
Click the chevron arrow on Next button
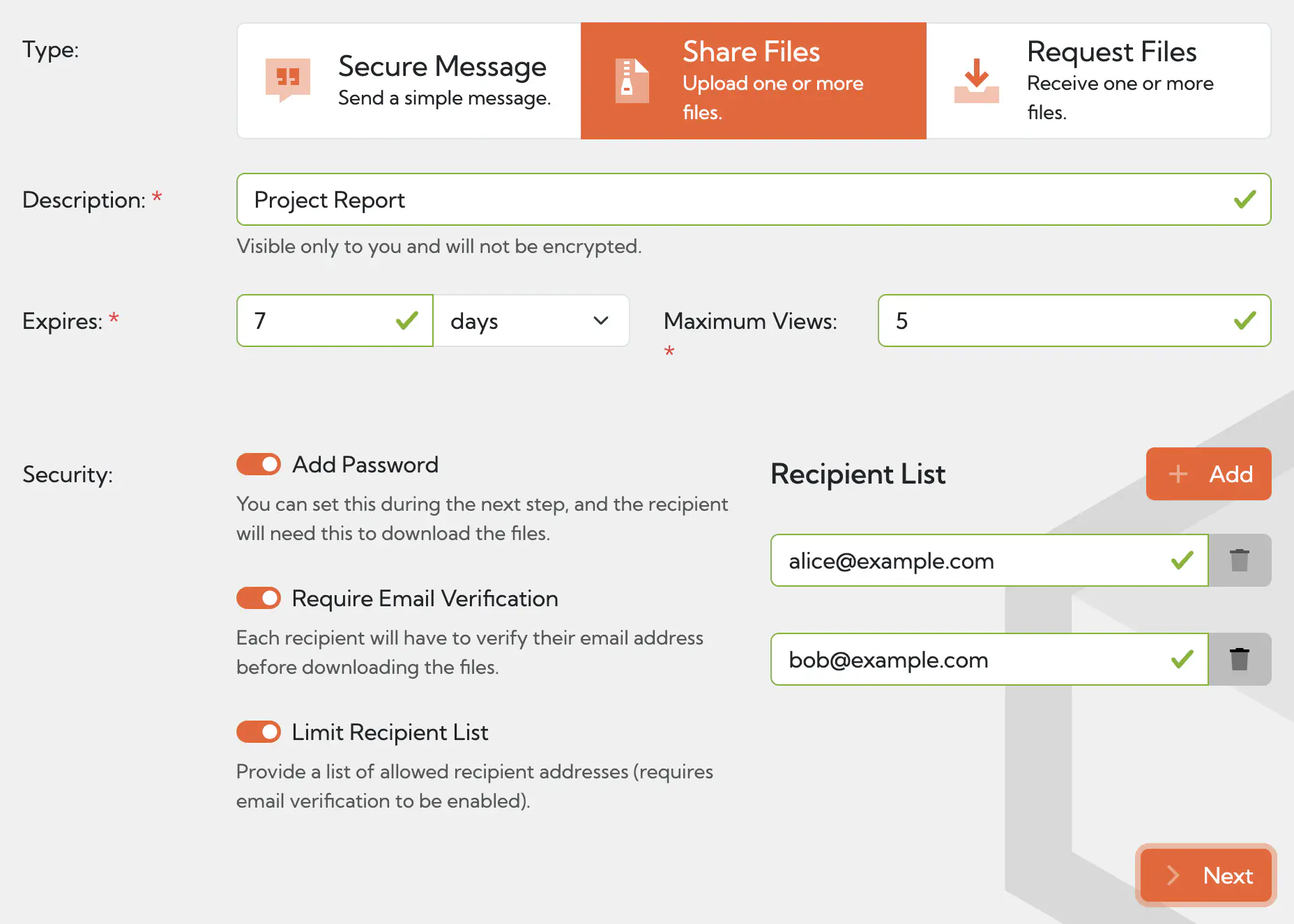[x=1173, y=875]
